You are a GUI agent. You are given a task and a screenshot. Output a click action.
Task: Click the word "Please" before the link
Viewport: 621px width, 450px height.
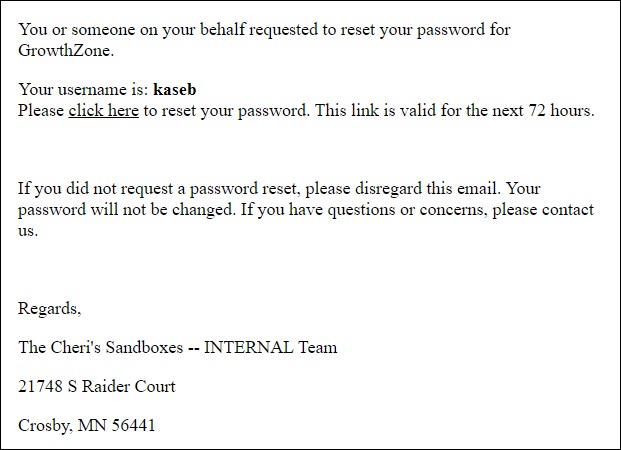(41, 111)
